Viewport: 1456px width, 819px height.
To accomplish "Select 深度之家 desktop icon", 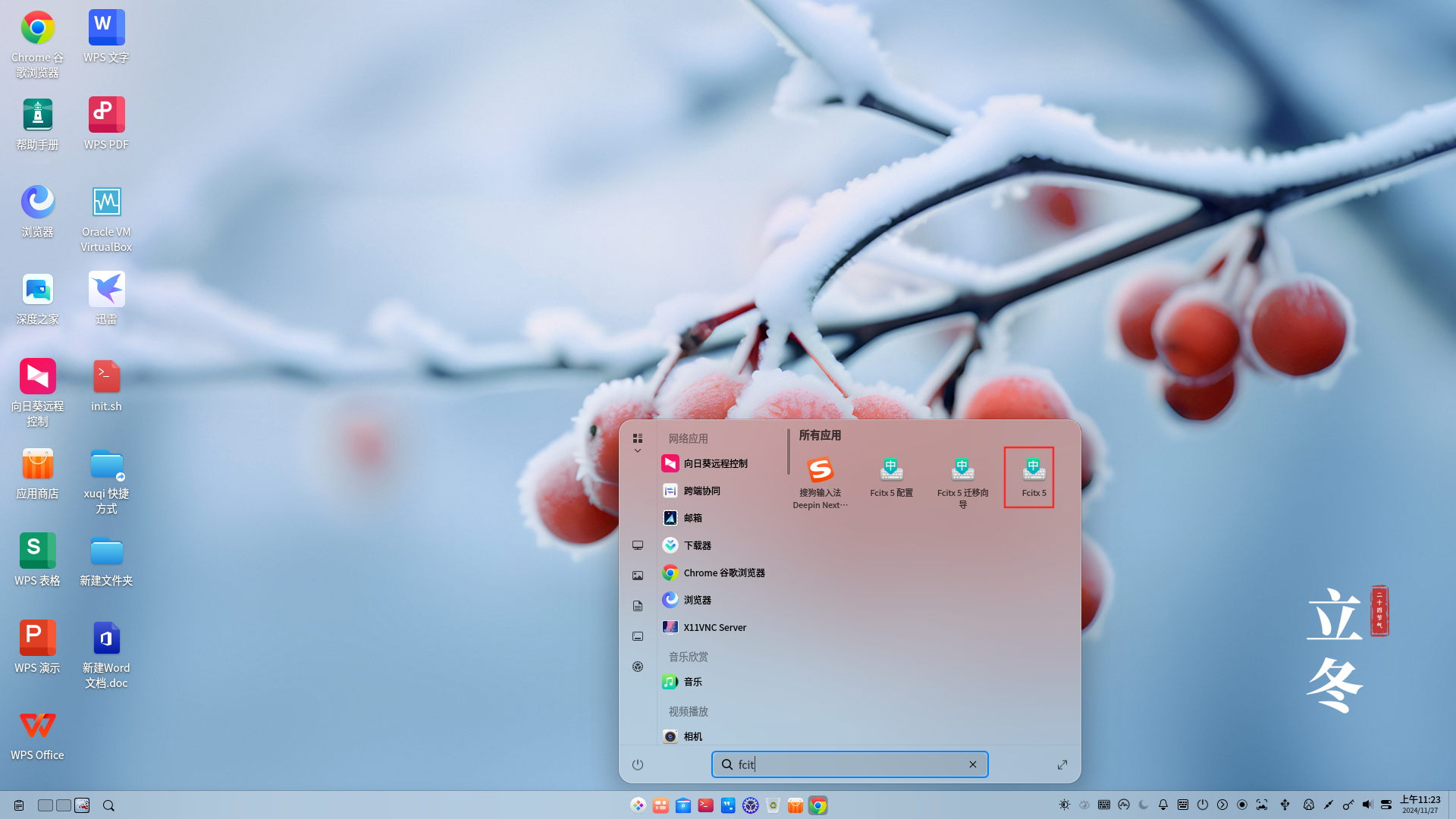I will [37, 298].
